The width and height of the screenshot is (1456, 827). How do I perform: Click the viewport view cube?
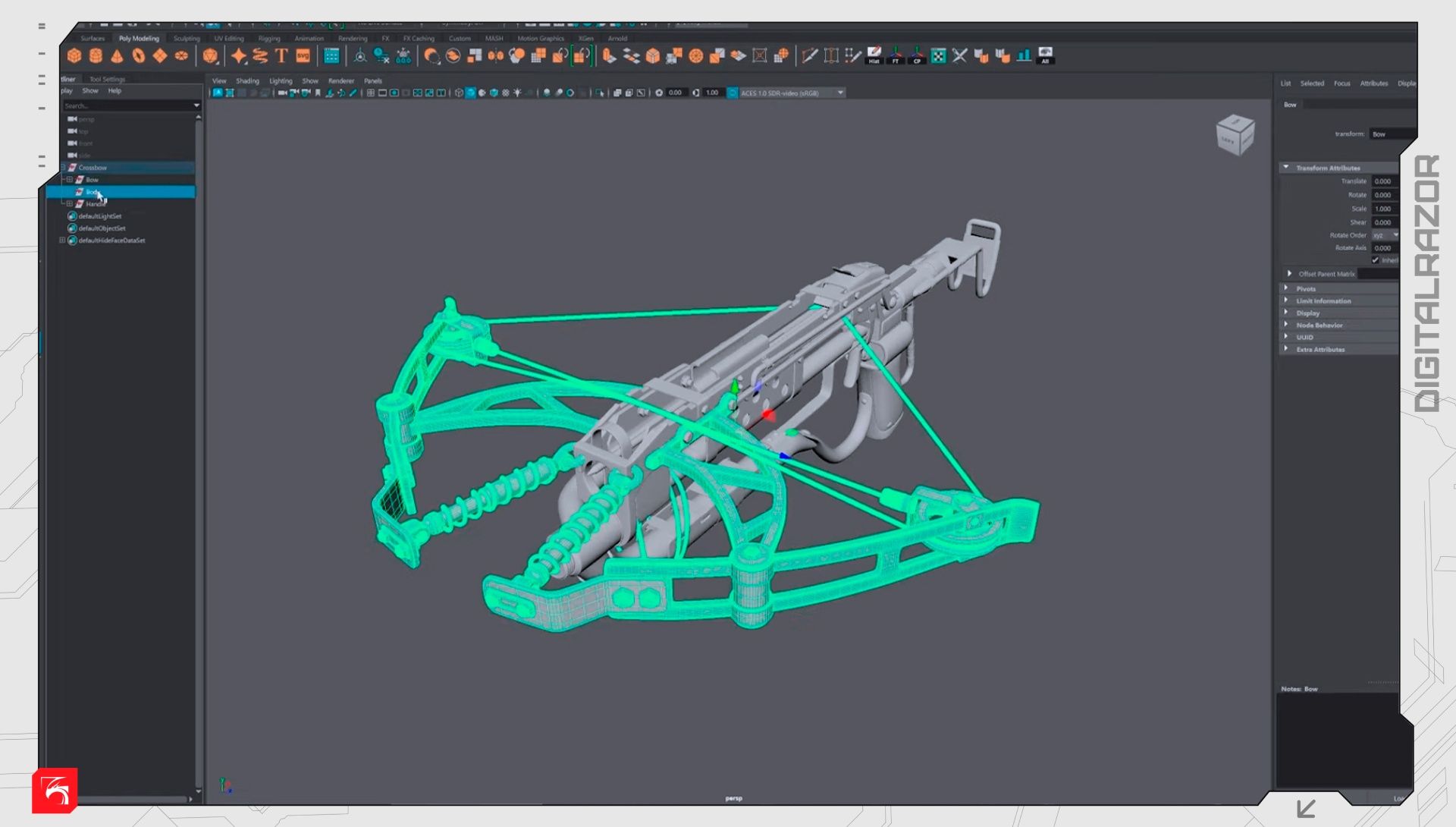pos(1235,136)
